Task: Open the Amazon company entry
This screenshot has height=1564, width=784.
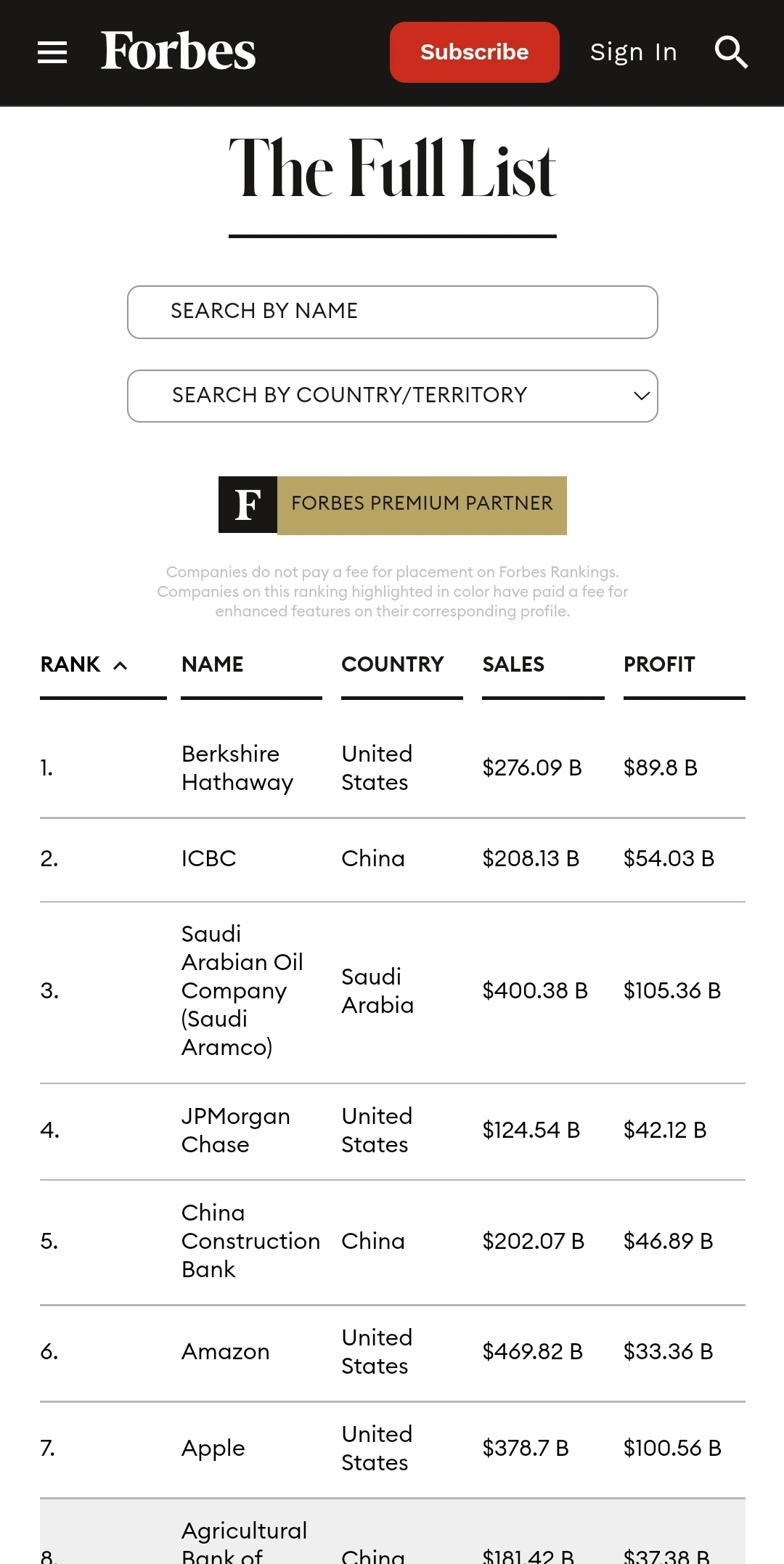Action: coord(225,1351)
